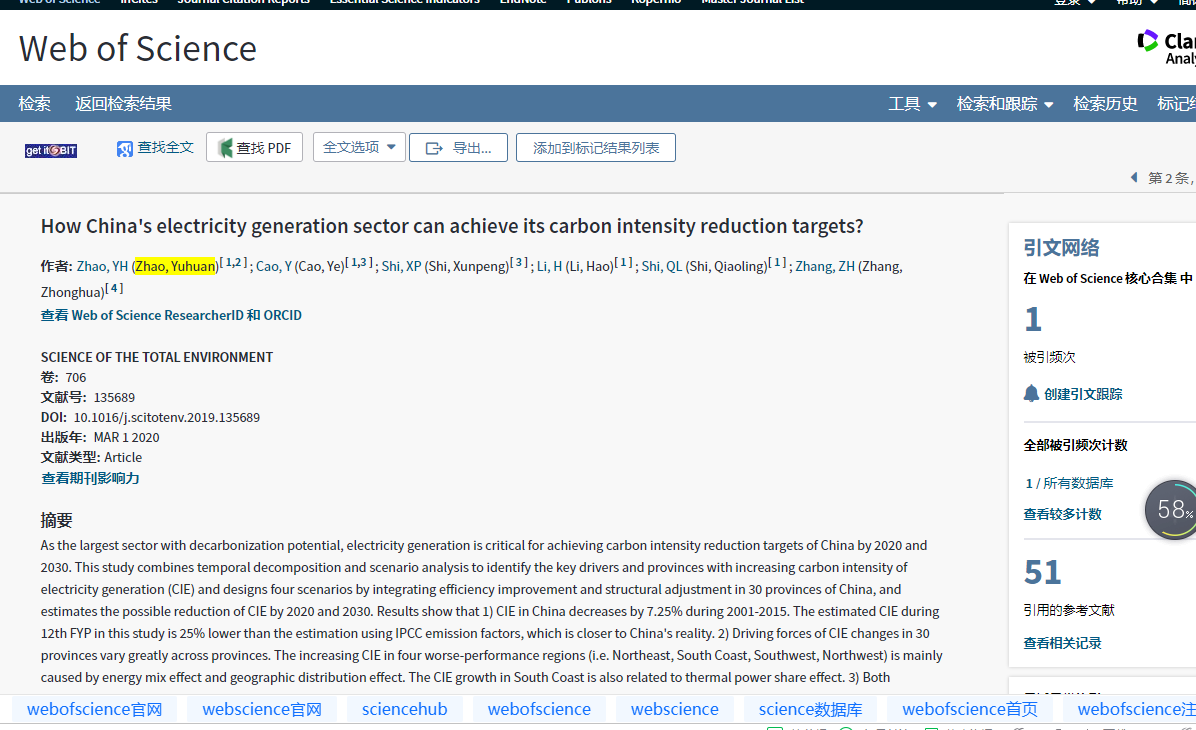Click the 引文网络 heading
This screenshot has height=730, width=1196.
tap(1061, 248)
